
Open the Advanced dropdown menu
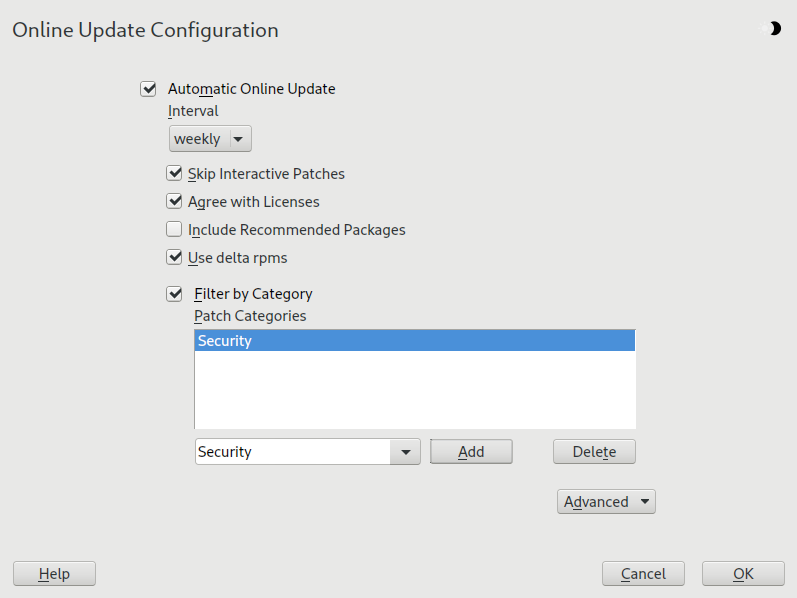(x=605, y=502)
